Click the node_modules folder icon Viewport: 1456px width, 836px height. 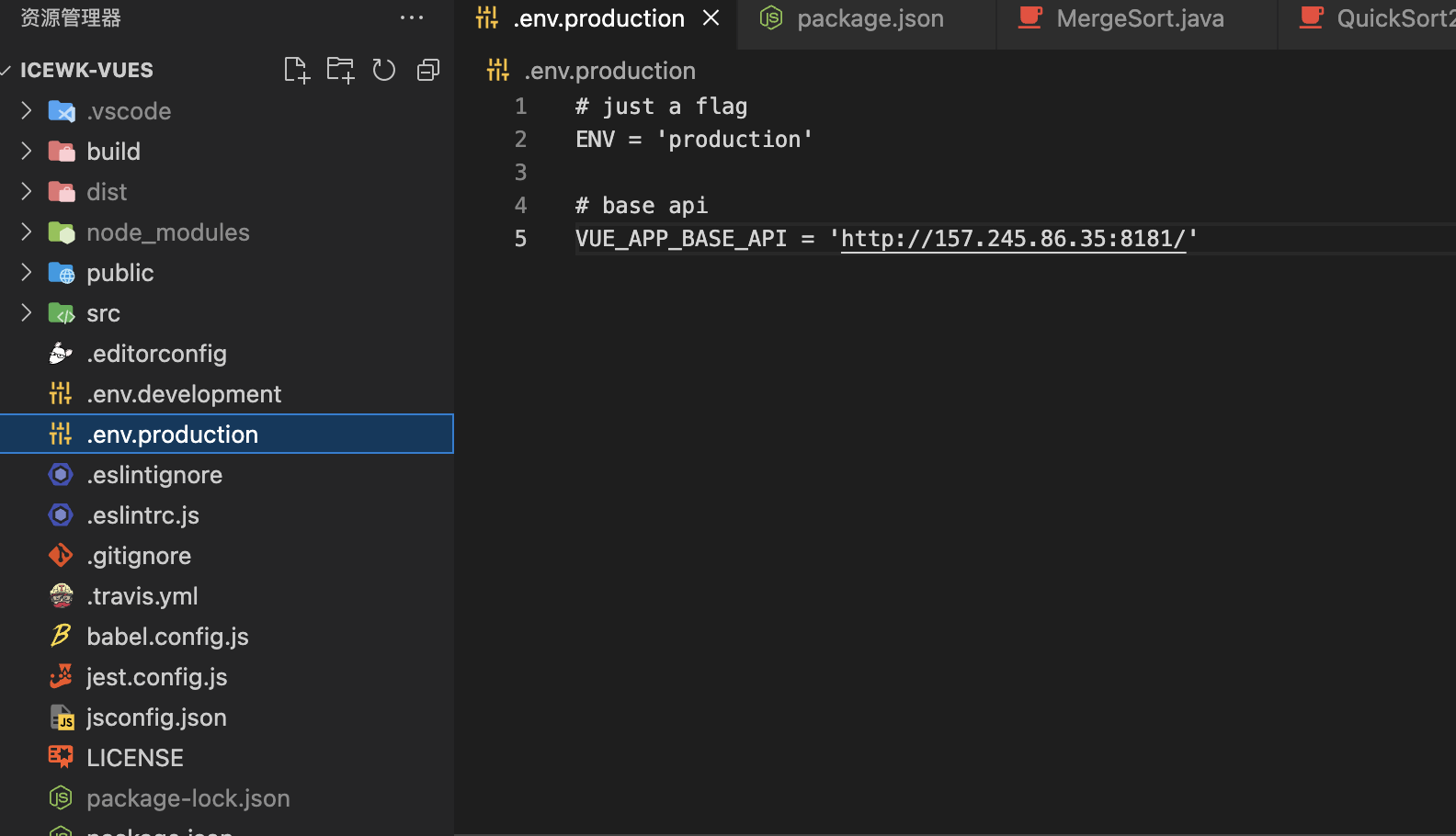(x=61, y=232)
